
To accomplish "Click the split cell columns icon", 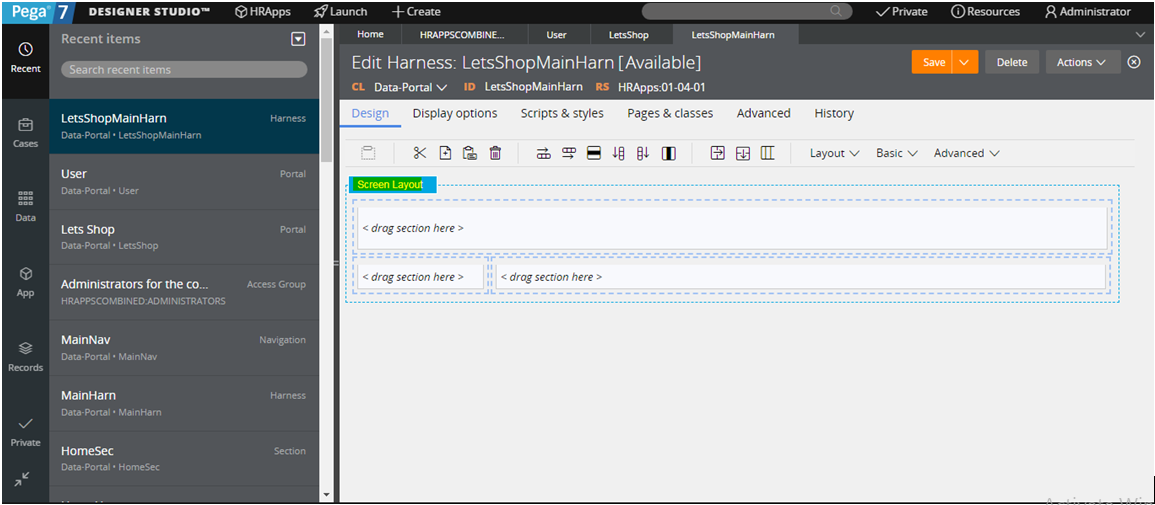I will click(768, 153).
